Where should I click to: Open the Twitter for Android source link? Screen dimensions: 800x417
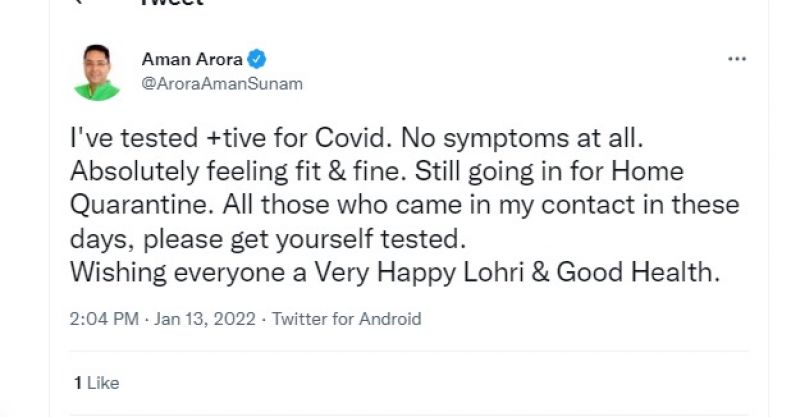coord(347,320)
